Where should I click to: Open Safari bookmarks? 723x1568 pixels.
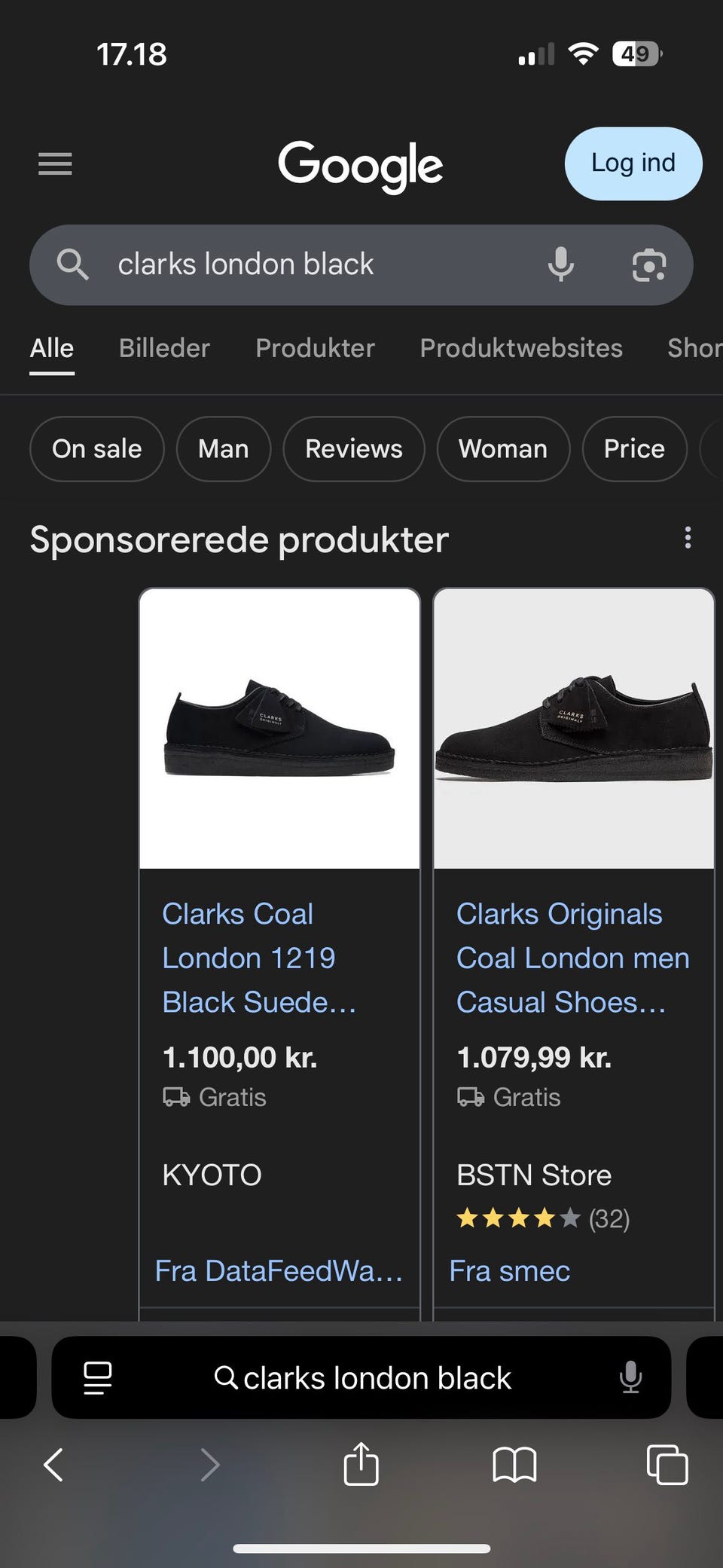(x=514, y=1465)
